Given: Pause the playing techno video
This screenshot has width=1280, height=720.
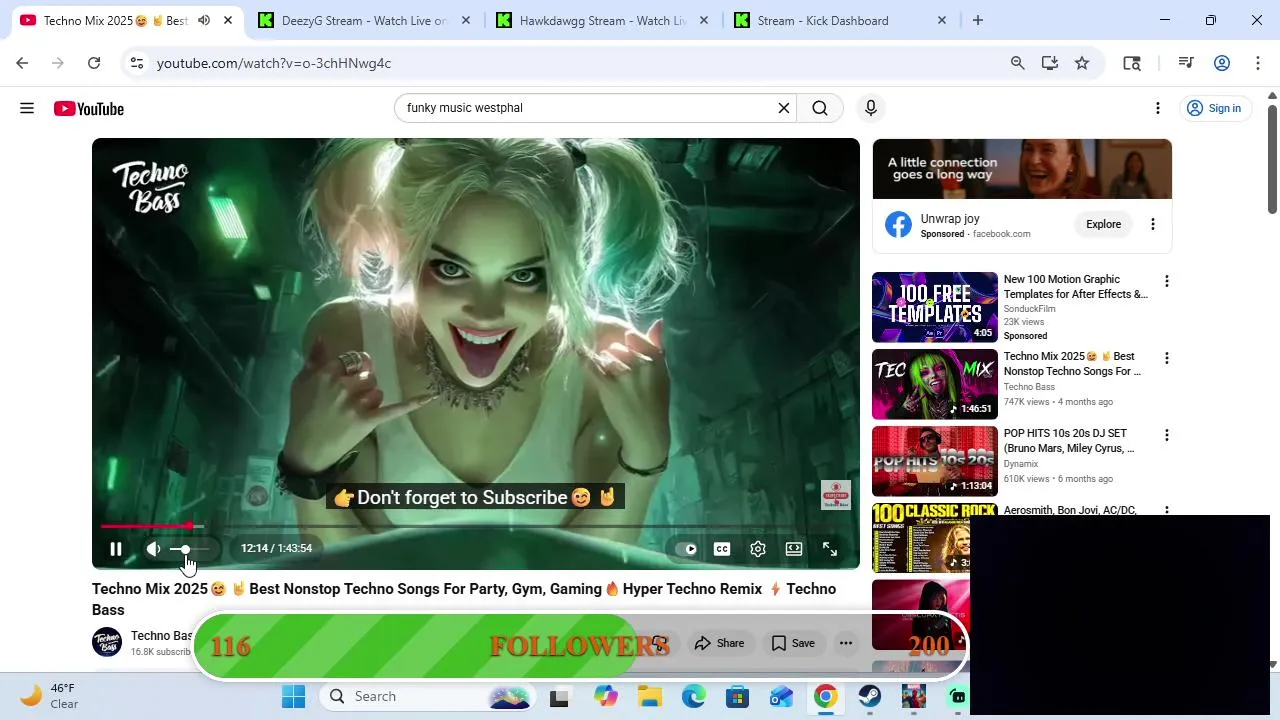Looking at the screenshot, I should point(116,549).
